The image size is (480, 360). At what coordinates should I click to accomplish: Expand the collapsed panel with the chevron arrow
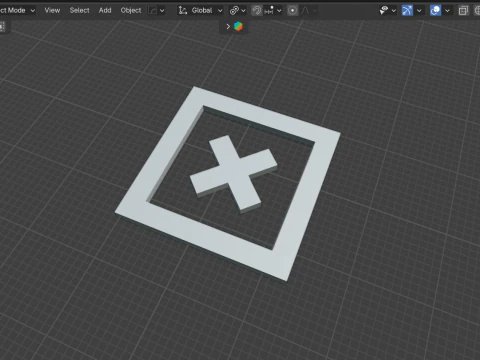pos(228,26)
